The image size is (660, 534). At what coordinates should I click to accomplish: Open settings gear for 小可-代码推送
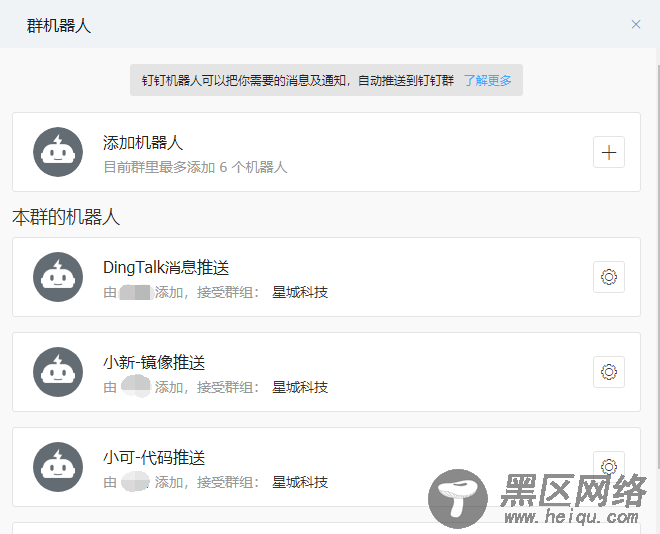click(609, 466)
